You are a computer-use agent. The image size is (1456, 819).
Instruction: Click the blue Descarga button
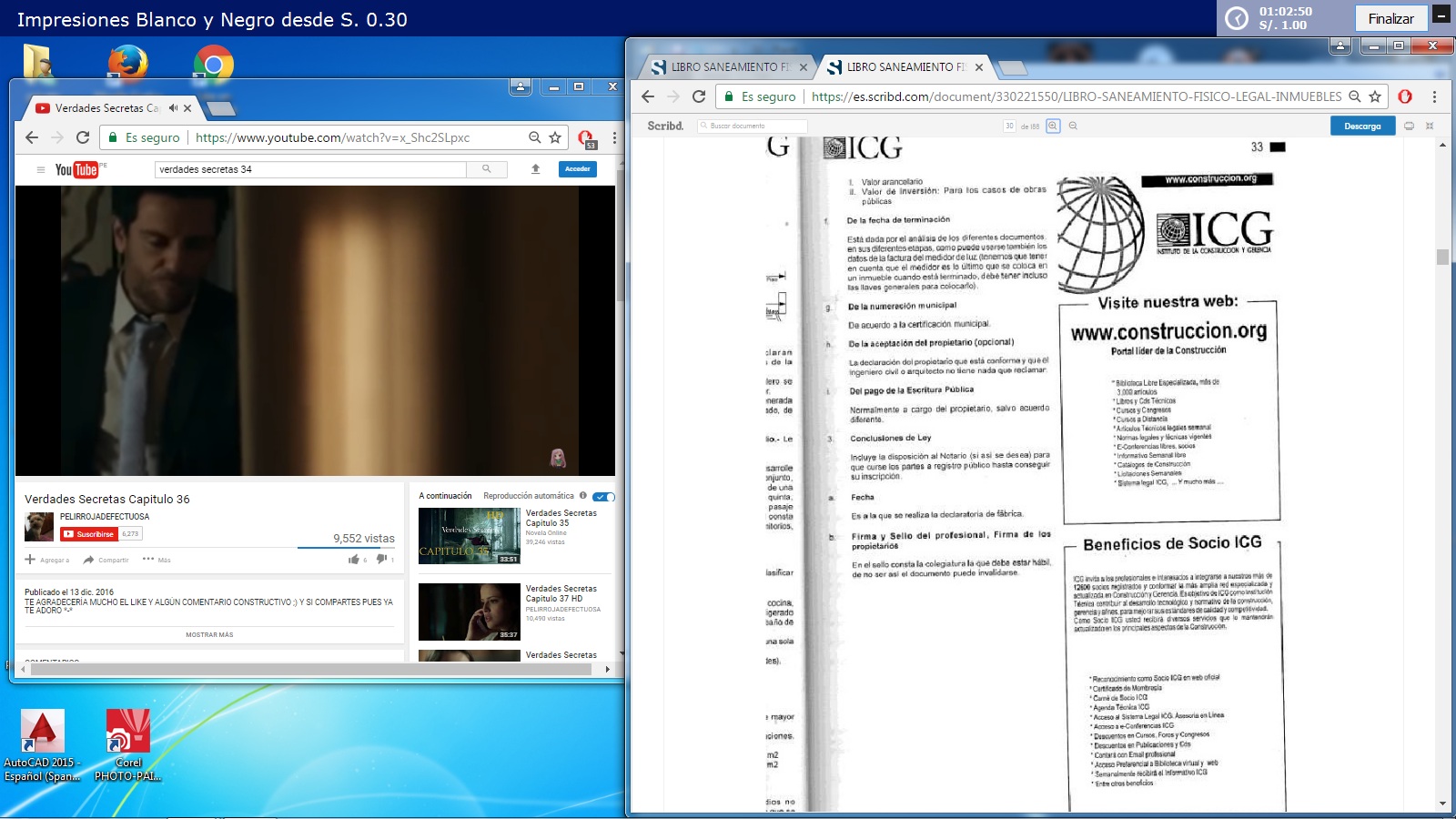tap(1361, 126)
